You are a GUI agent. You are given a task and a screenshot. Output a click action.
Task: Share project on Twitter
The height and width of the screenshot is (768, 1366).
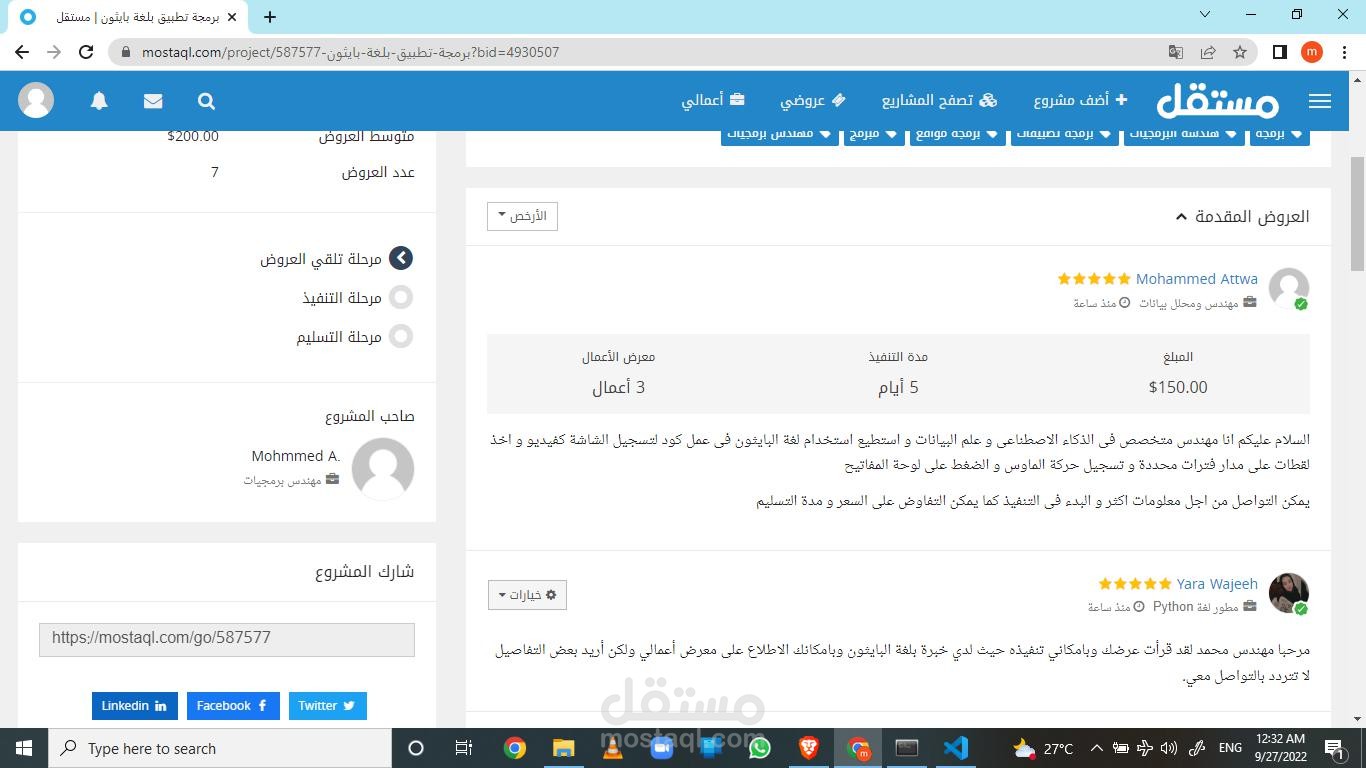click(328, 706)
